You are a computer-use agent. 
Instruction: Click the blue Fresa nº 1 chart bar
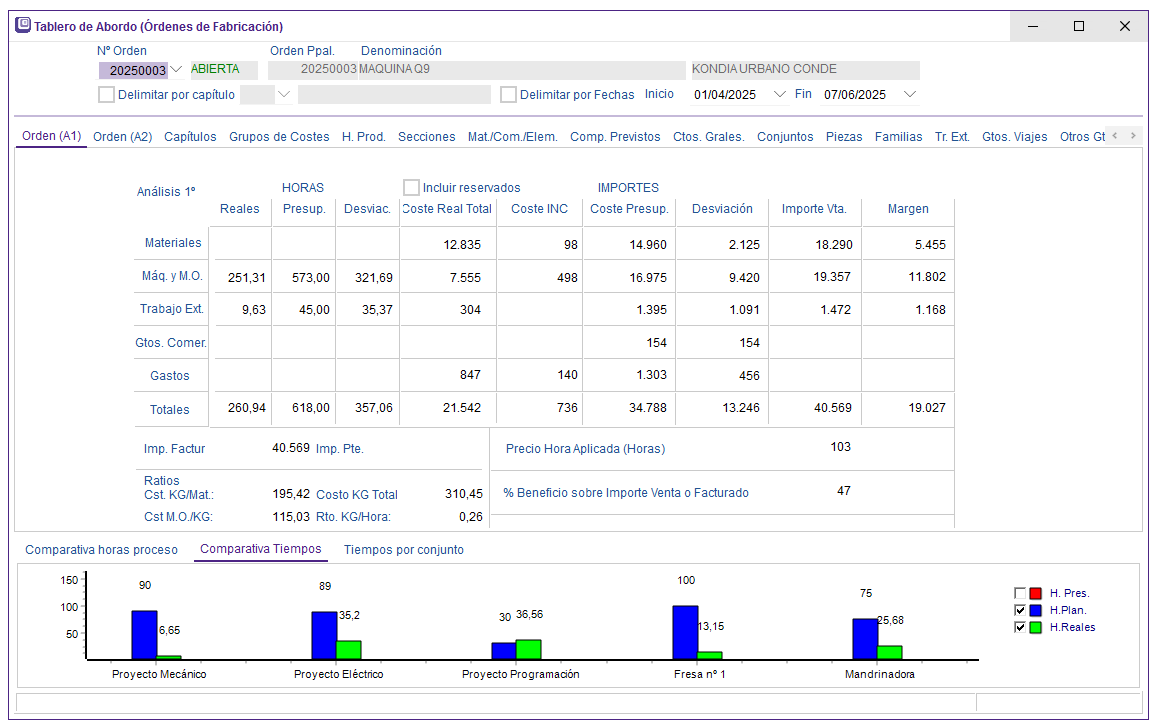pos(685,632)
